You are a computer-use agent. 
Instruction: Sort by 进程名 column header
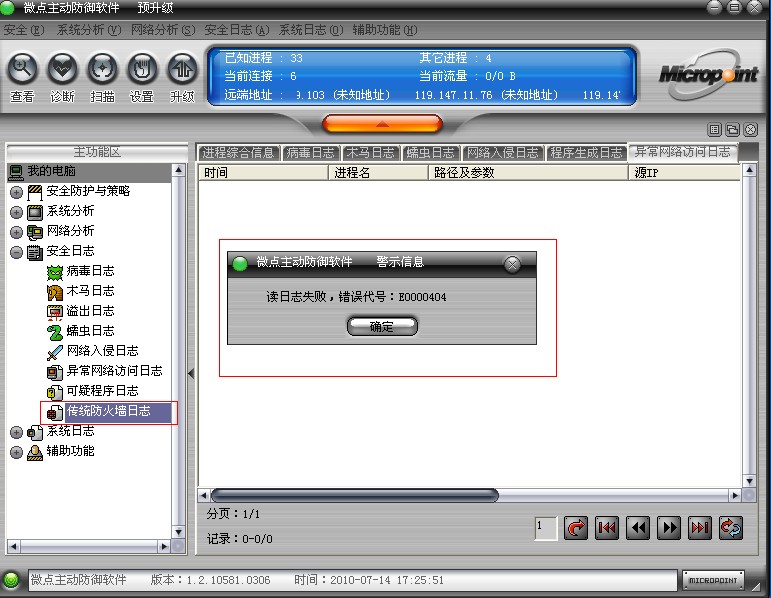379,173
